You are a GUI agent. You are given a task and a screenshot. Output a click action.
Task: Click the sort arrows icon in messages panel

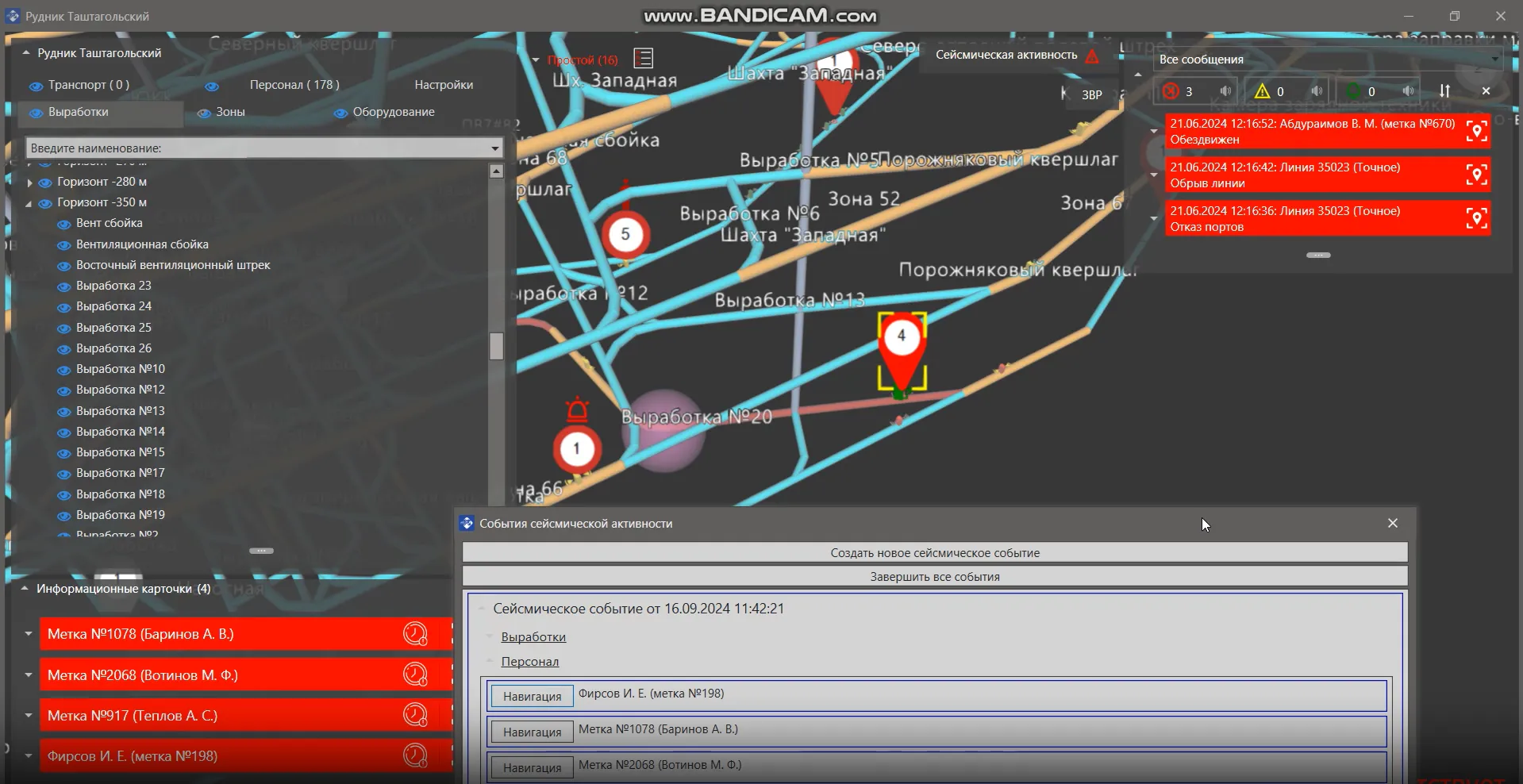tap(1444, 91)
